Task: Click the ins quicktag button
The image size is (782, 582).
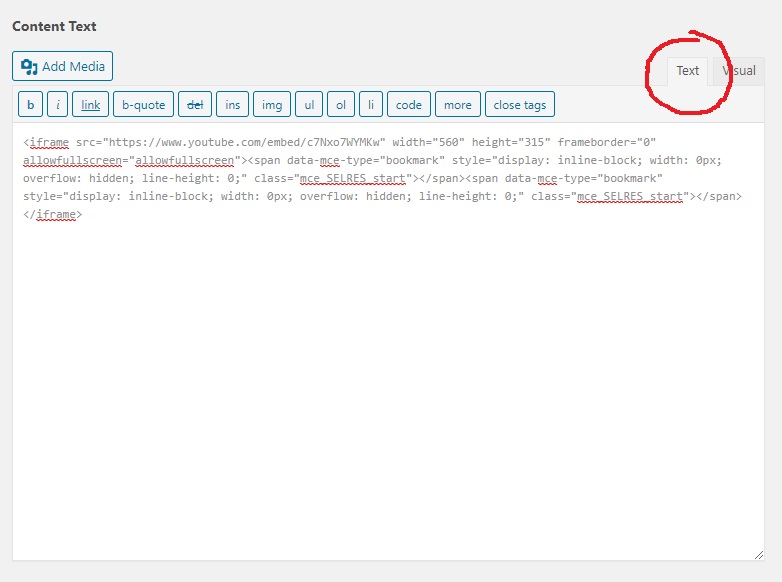Action: click(232, 105)
